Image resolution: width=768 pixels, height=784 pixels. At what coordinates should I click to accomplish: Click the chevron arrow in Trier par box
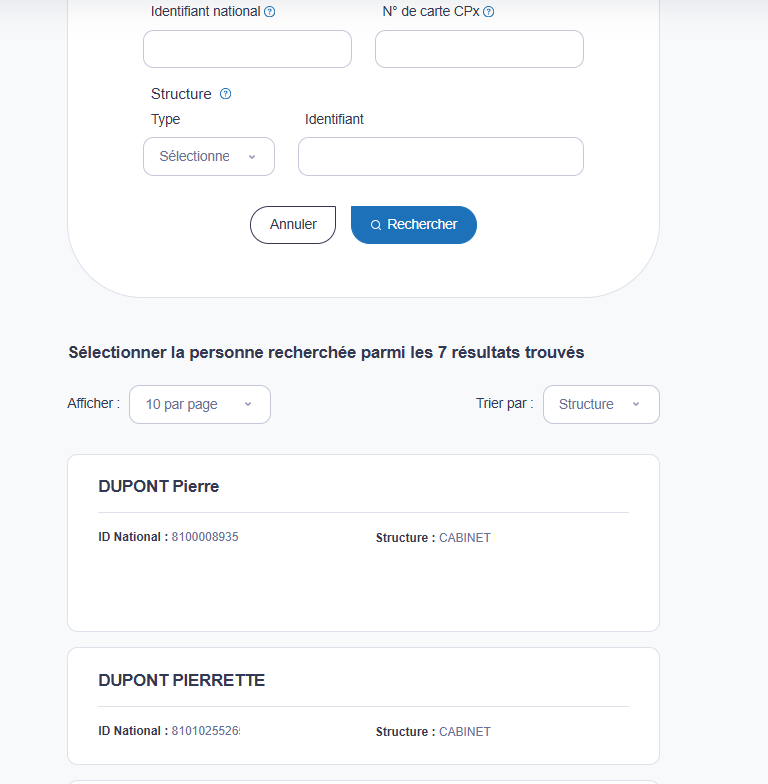point(636,404)
